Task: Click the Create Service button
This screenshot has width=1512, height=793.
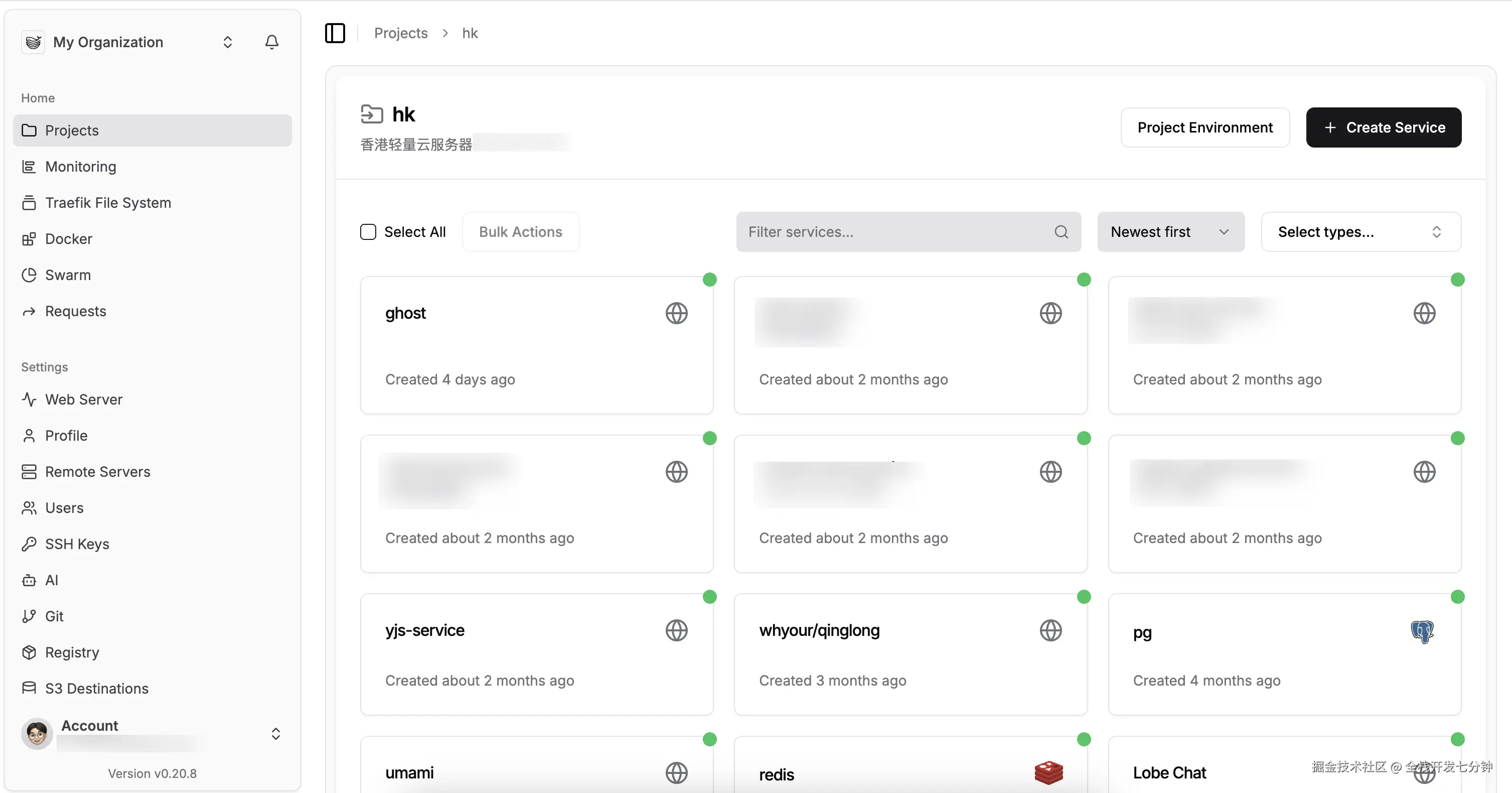Action: pos(1384,127)
